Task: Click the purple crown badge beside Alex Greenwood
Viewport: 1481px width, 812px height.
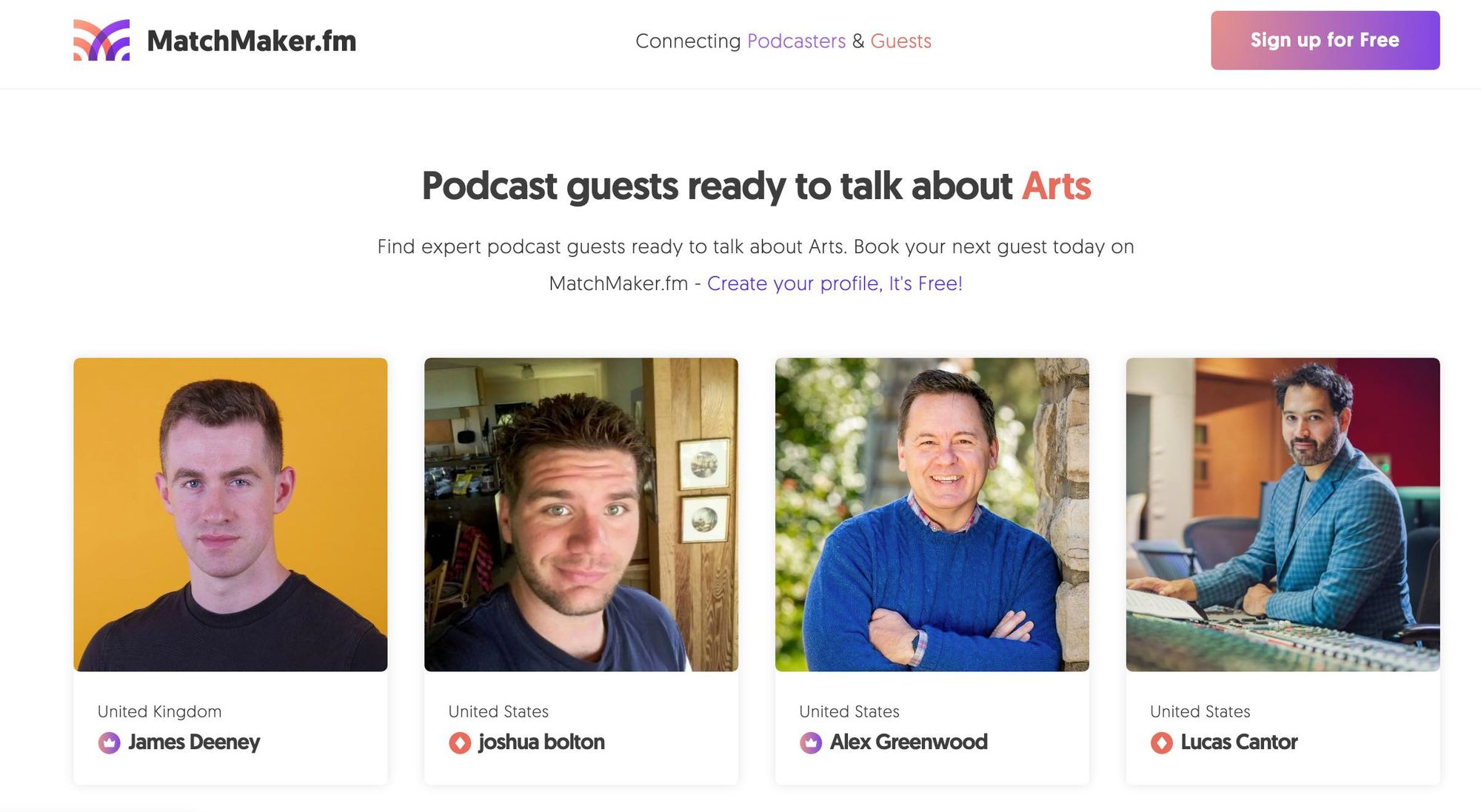Action: [x=811, y=742]
